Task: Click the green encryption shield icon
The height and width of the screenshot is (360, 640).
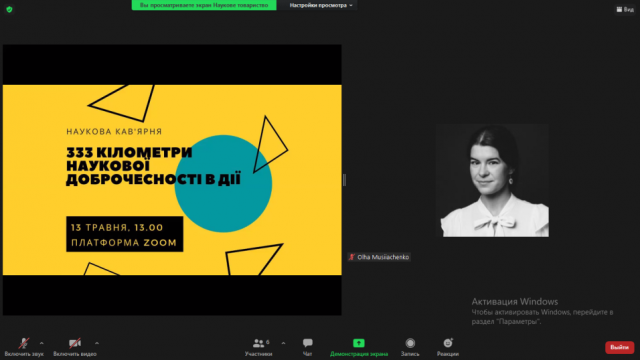Action: 9,9
